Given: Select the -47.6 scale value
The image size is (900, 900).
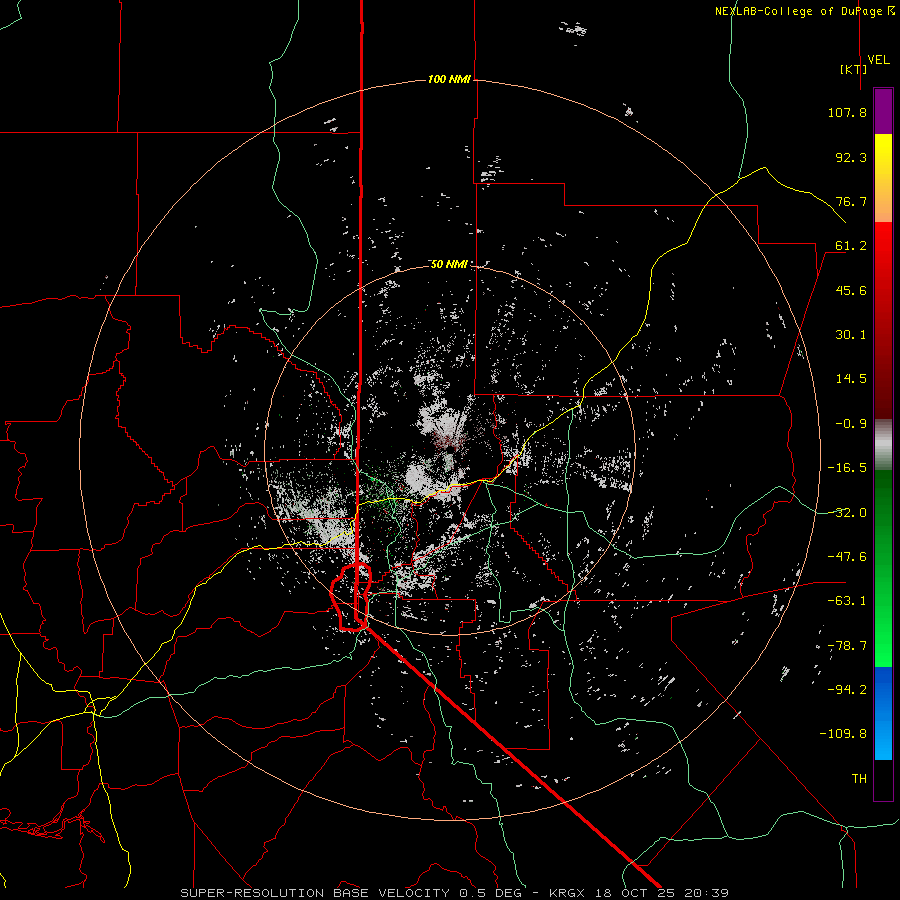Looking at the screenshot, I should tap(847, 557).
